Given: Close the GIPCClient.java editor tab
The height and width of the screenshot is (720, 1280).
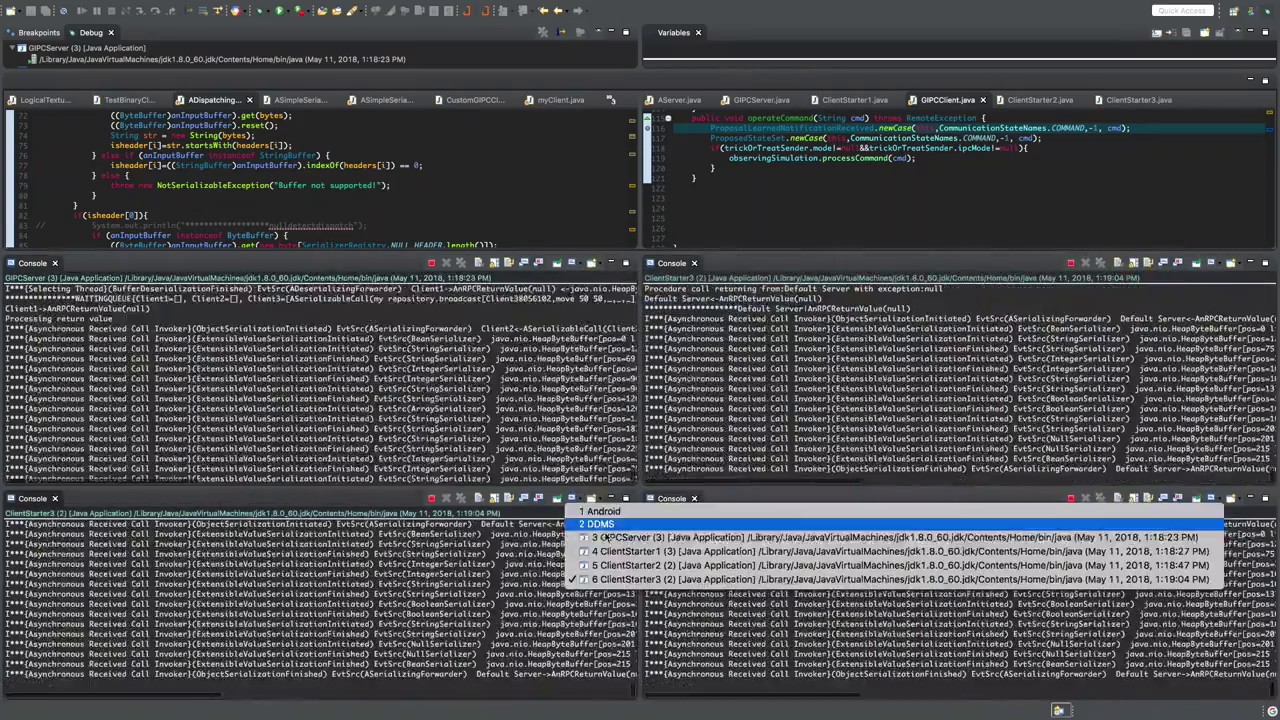Looking at the screenshot, I should pyautogui.click(x=983, y=100).
